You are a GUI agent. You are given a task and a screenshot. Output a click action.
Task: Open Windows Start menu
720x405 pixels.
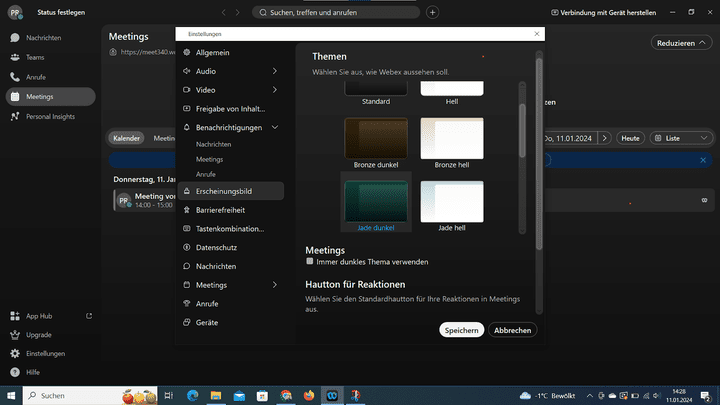(11, 395)
